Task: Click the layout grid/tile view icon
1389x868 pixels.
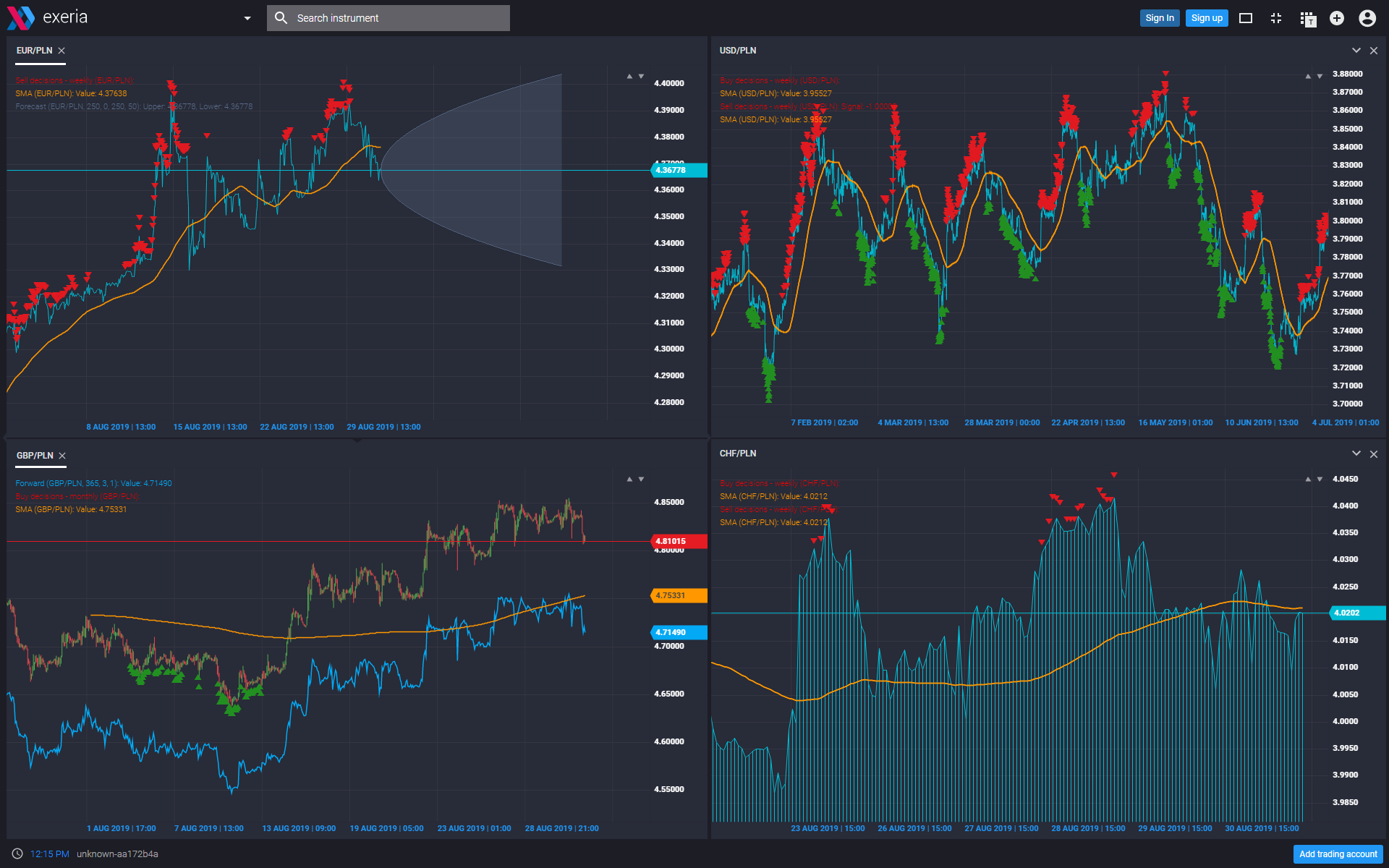Action: pyautogui.click(x=1307, y=17)
